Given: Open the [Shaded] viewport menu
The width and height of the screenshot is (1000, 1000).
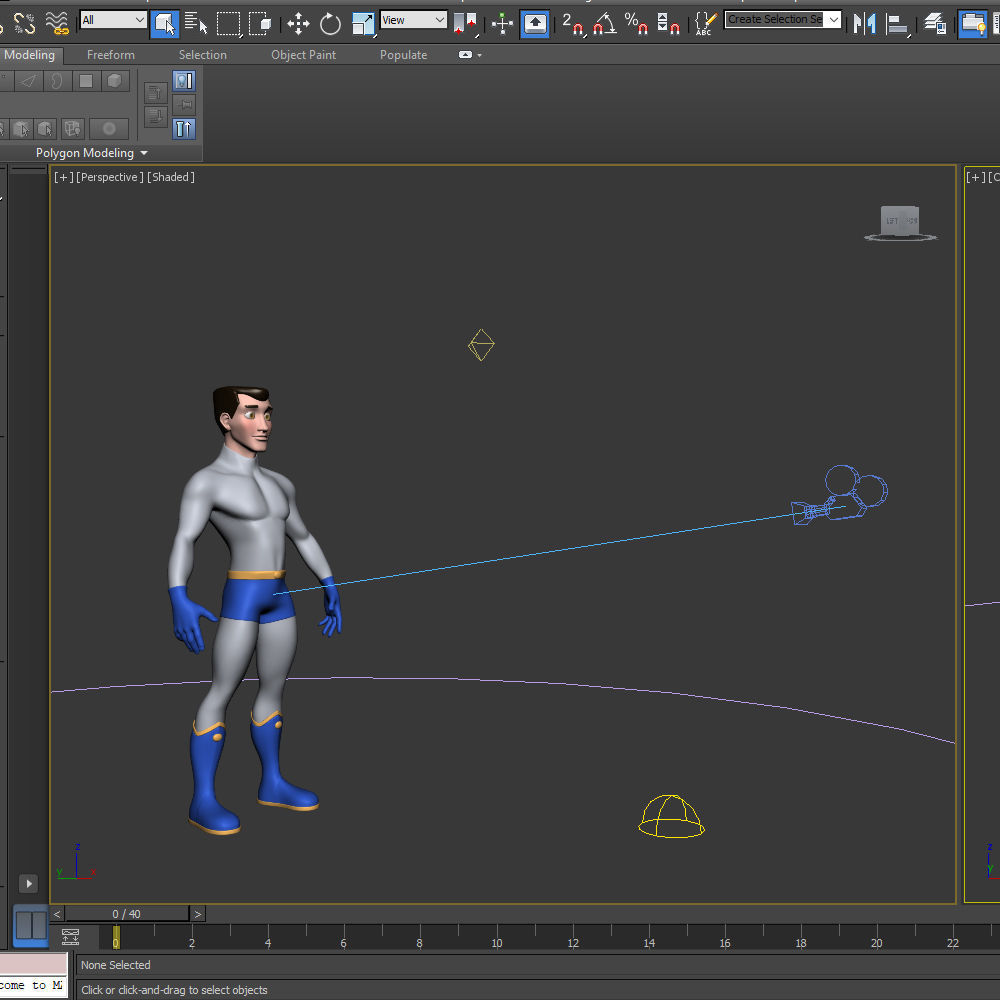Looking at the screenshot, I should click(170, 177).
